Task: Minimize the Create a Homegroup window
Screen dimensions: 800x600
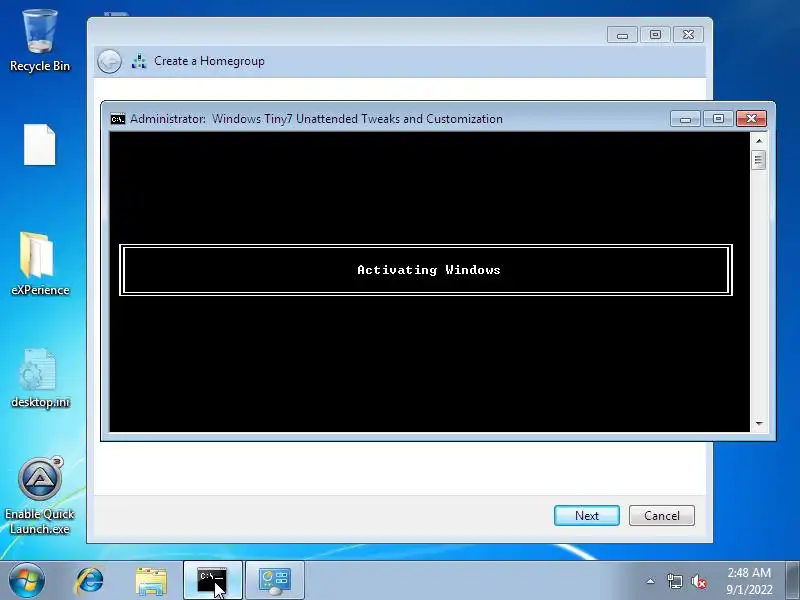Action: tap(622, 35)
